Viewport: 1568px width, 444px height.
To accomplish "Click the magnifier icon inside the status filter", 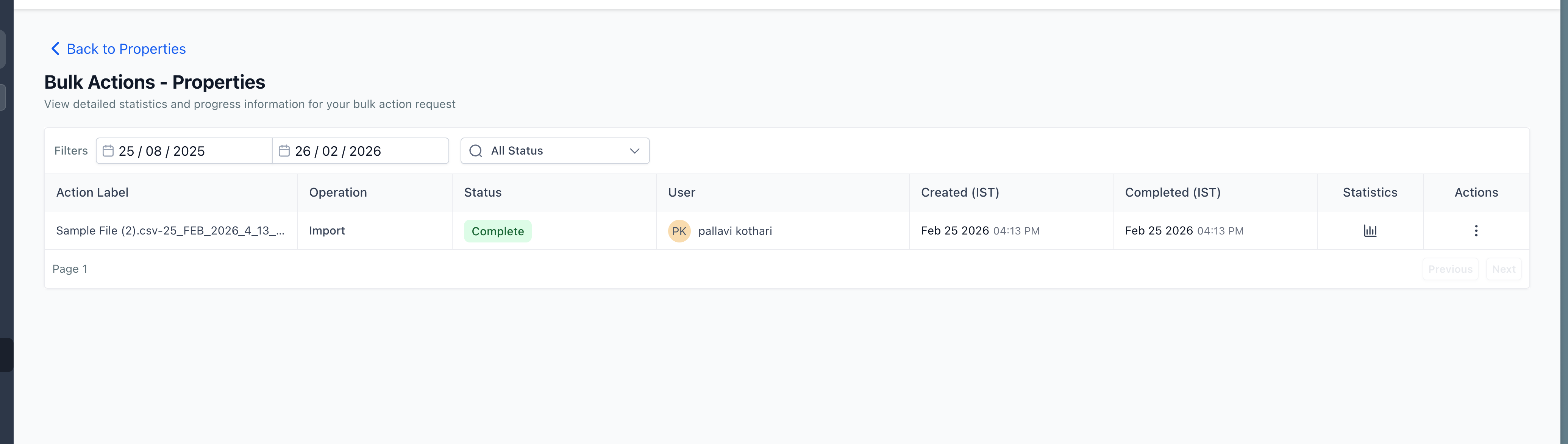I will click(x=475, y=150).
